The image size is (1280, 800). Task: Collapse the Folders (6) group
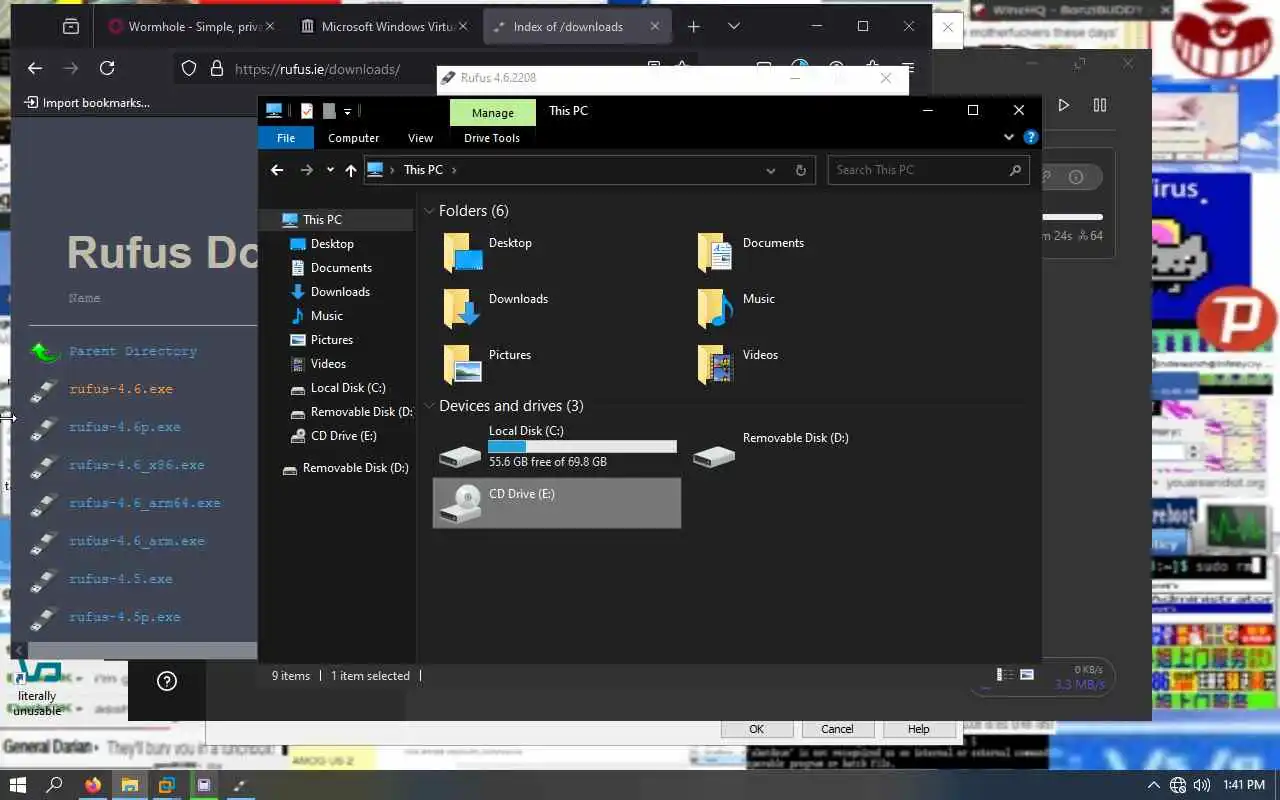pyautogui.click(x=429, y=211)
